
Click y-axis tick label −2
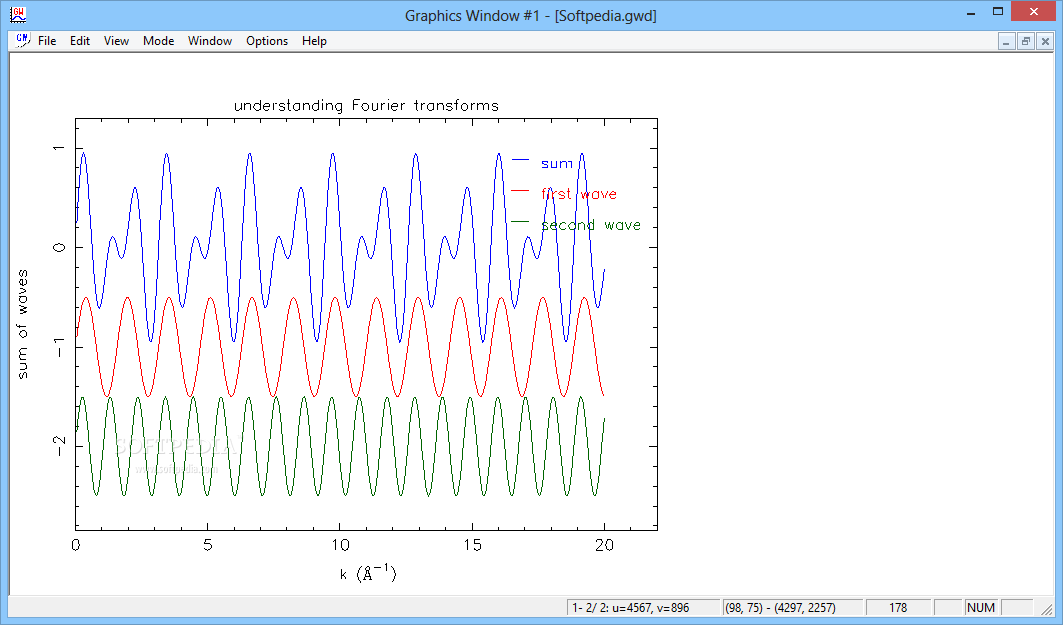coord(60,445)
